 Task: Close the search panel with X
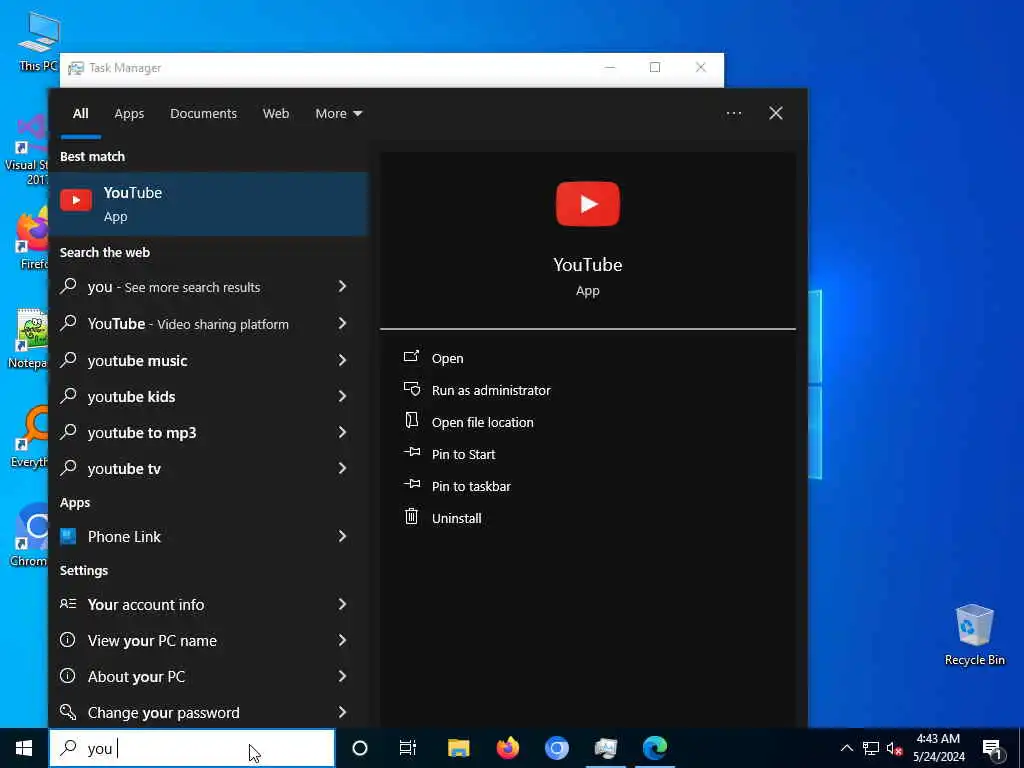coord(776,114)
